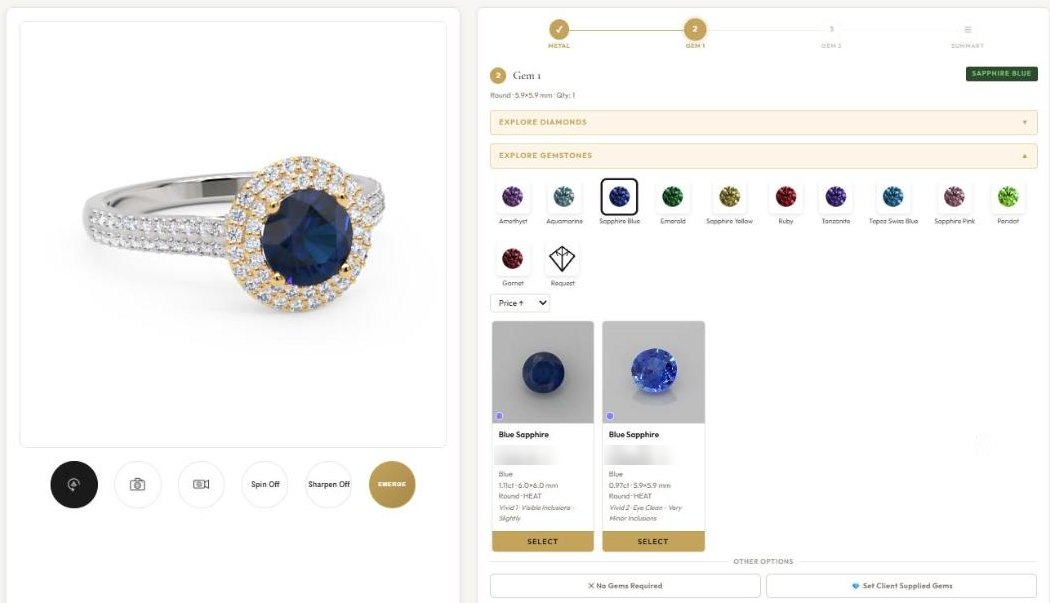Viewport: 1050px width, 603px height.
Task: Click the black rotate view icon button
Action: (74, 484)
